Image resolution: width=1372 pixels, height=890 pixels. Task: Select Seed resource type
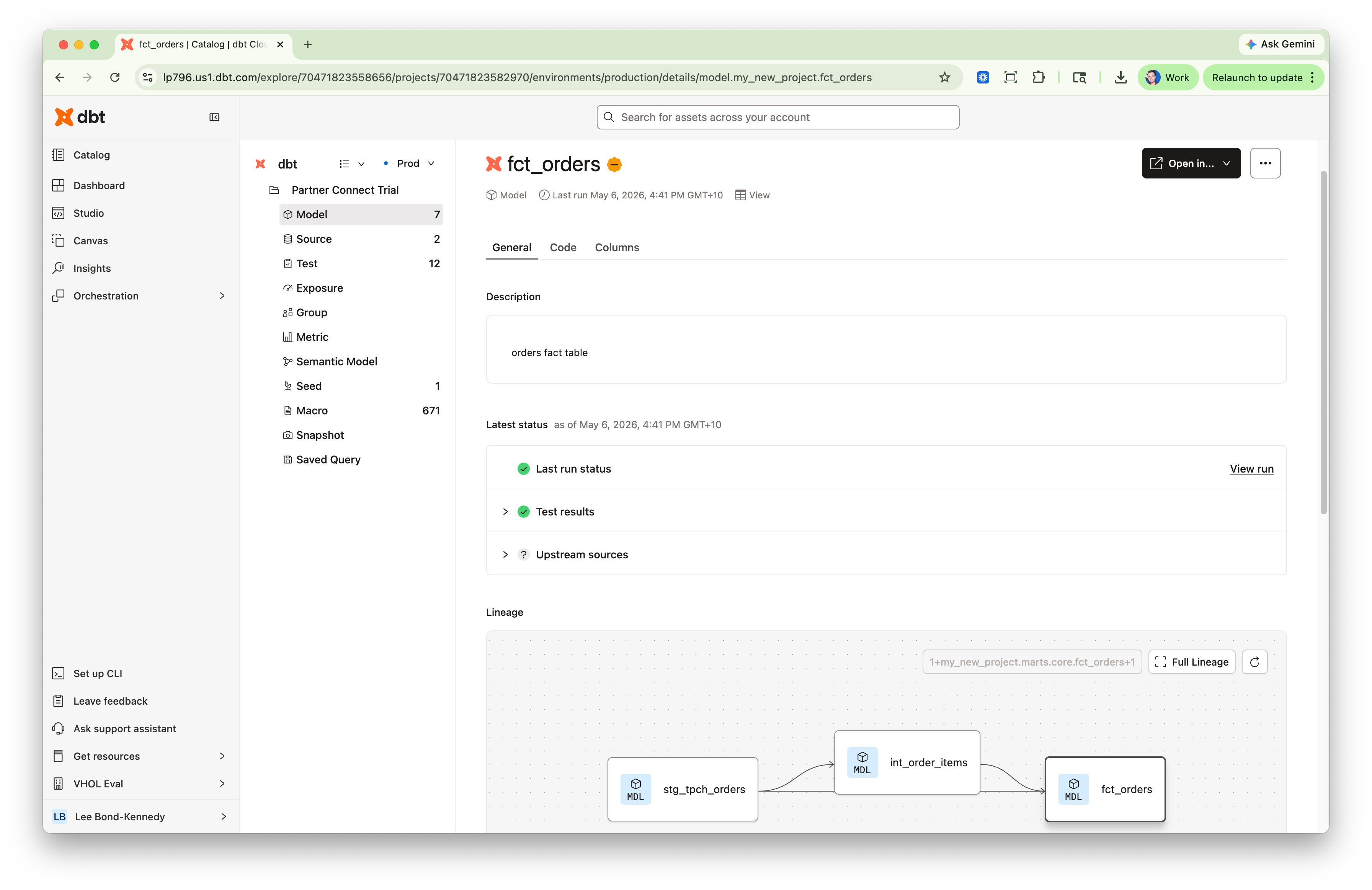361,386
